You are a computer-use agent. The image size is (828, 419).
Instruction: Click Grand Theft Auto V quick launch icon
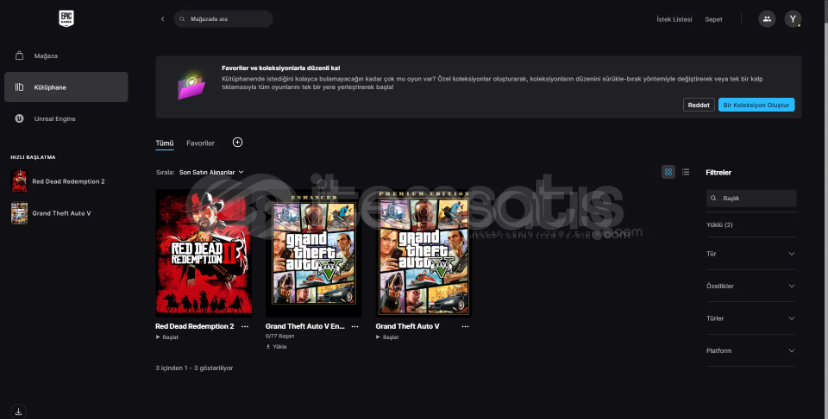click(20, 213)
